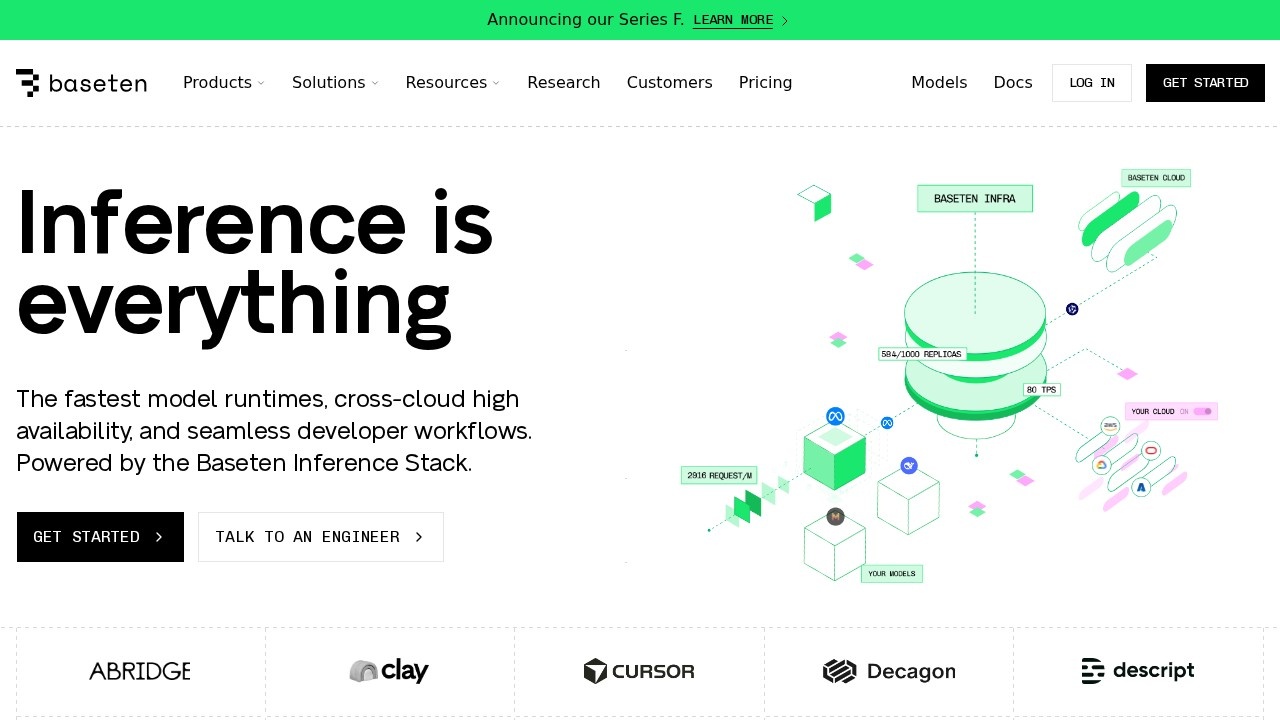This screenshot has width=1280, height=720.
Task: Click the large Meta icon above green cube
Action: (835, 416)
